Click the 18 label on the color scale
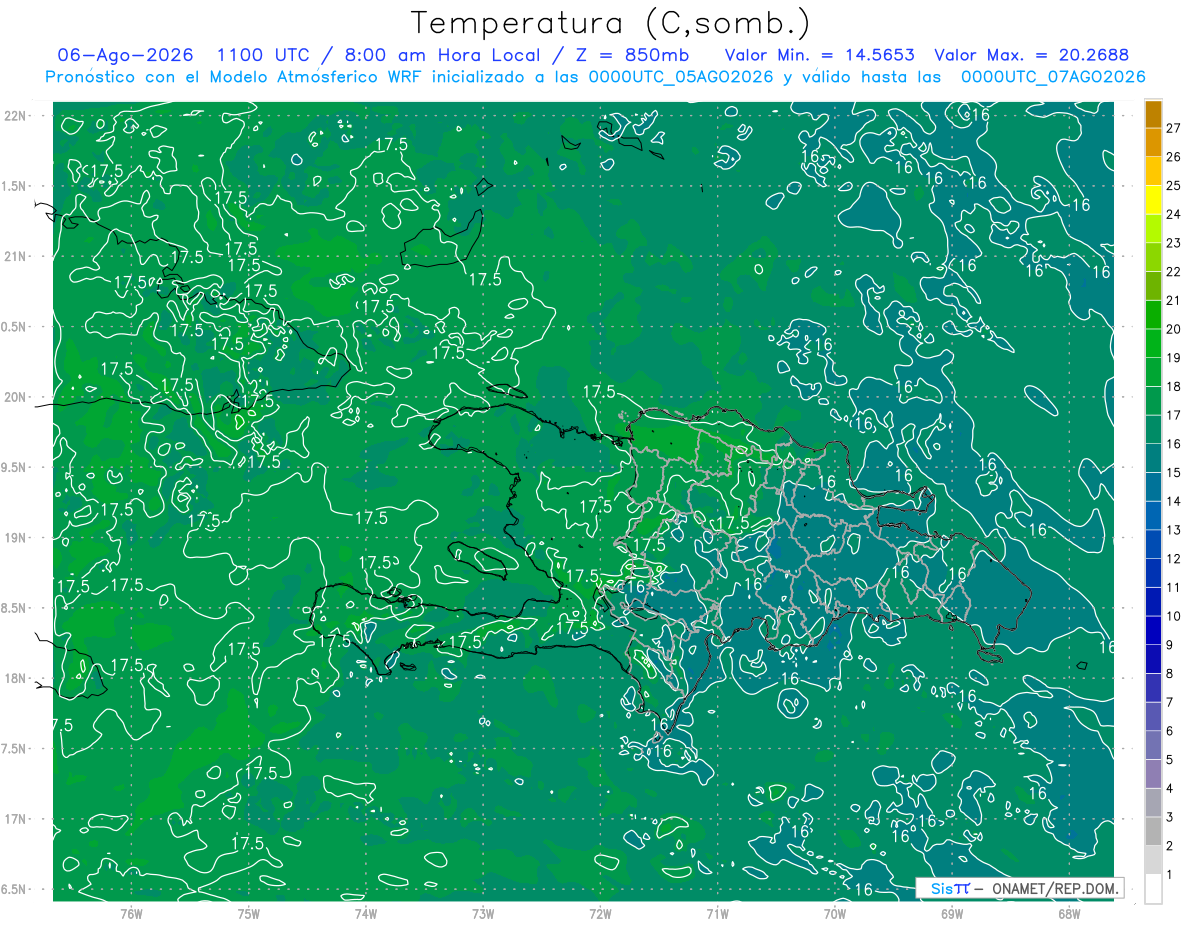Viewport: 1200px width, 927px height. tap(1173, 387)
